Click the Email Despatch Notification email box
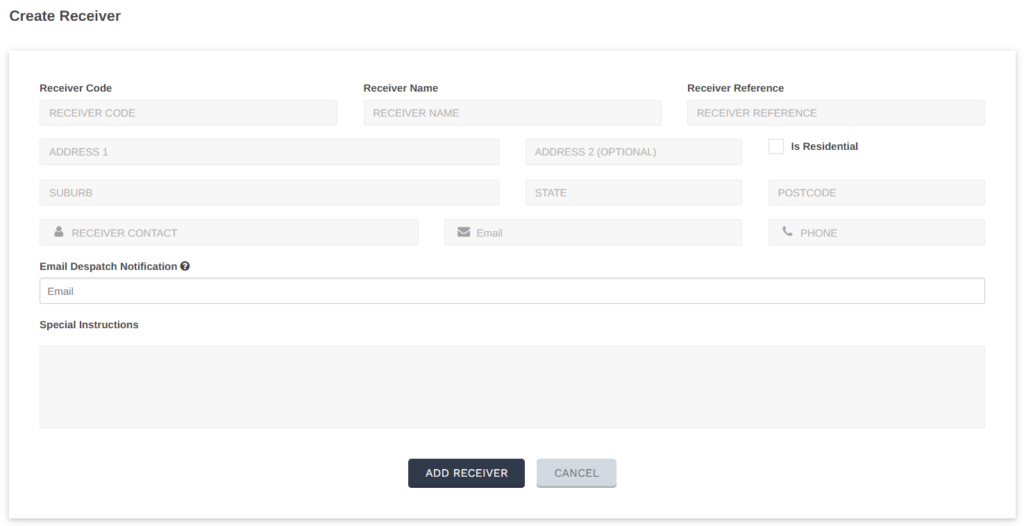 pyautogui.click(x=512, y=291)
